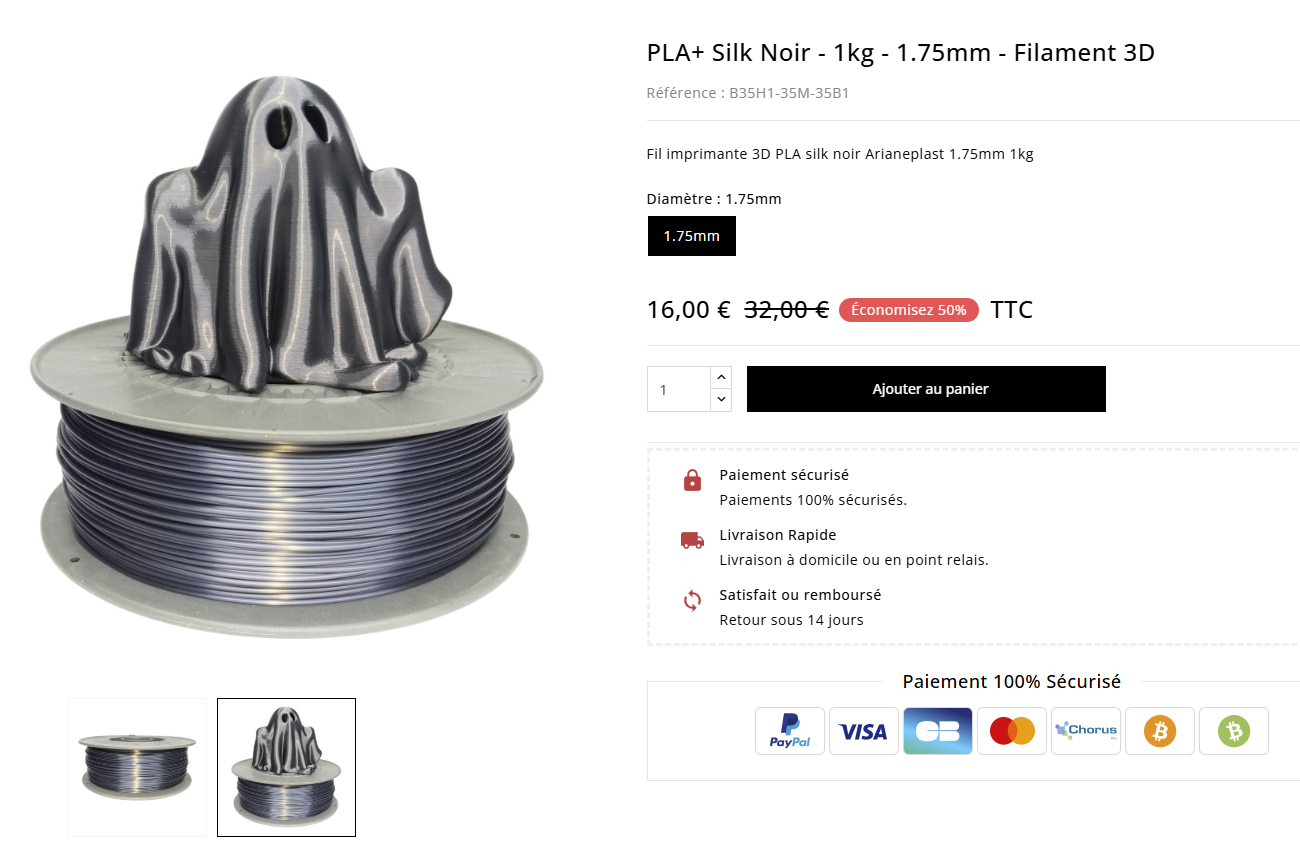This screenshot has height=854, width=1300.
Task: Click the quantity input field
Action: coord(679,389)
